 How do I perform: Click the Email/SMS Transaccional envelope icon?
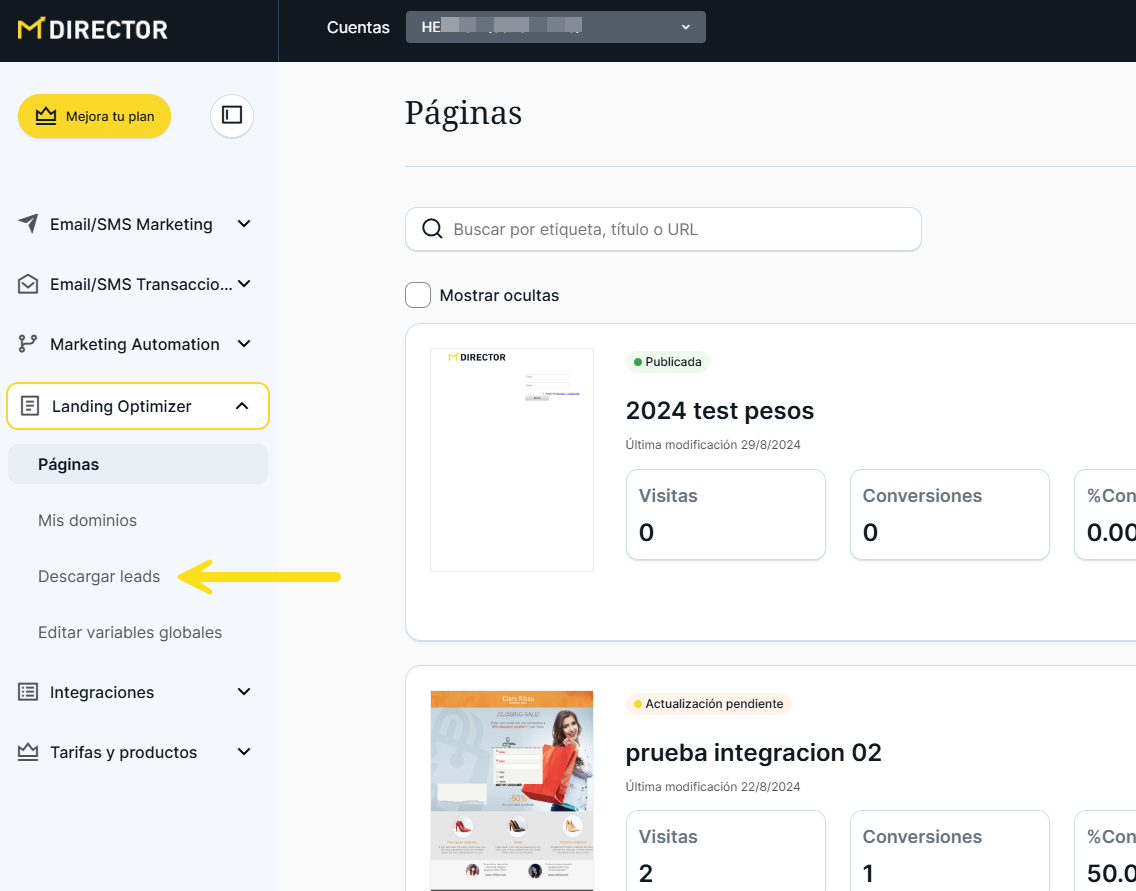click(28, 284)
